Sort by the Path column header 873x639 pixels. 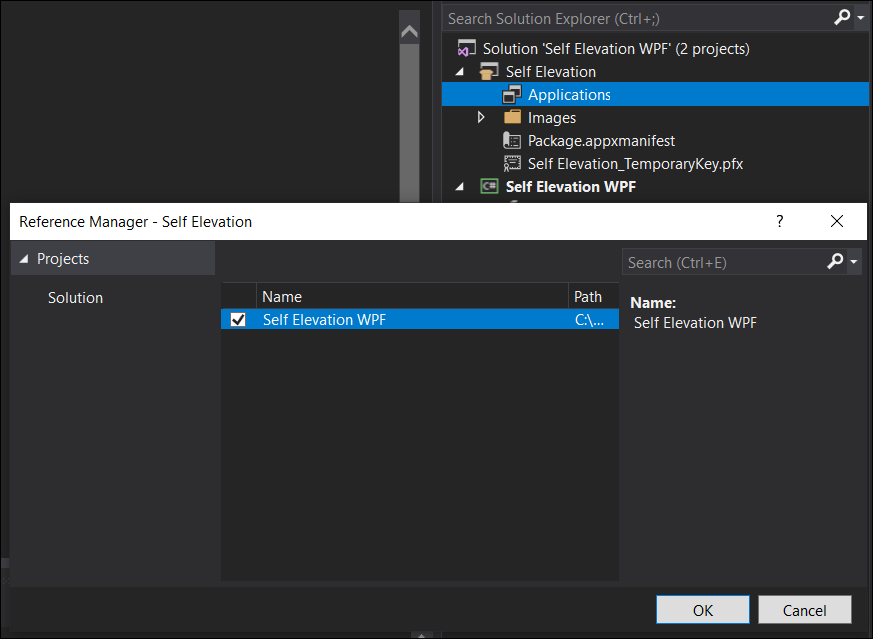click(593, 297)
